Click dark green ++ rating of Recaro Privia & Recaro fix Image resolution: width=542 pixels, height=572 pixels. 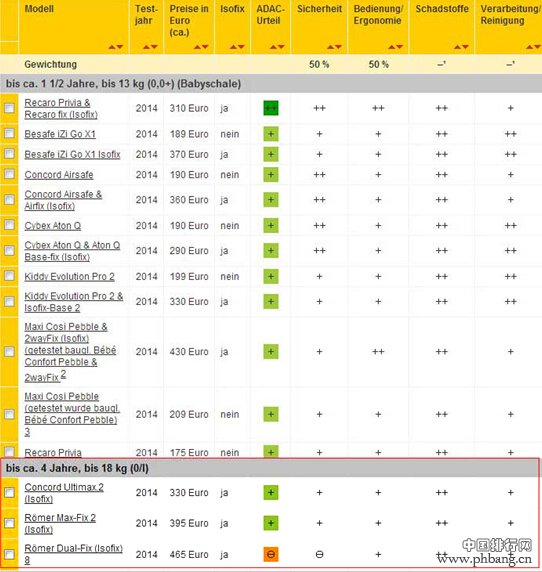pyautogui.click(x=271, y=108)
